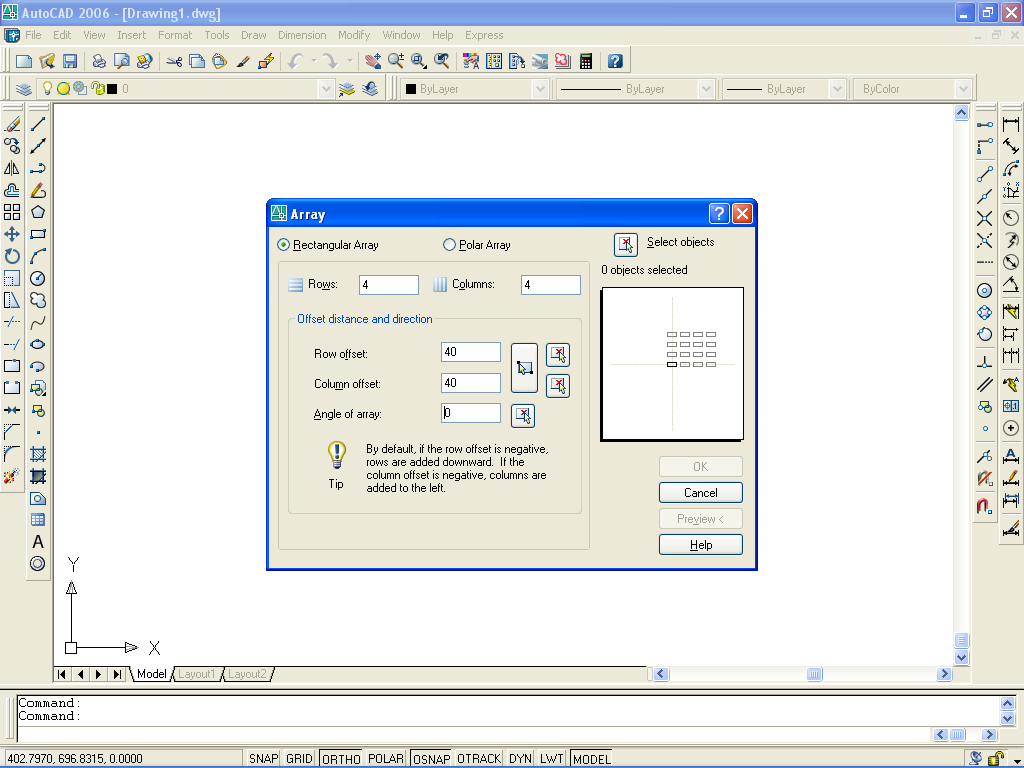The image size is (1024, 768).
Task: Toggle ORTHO mode in status bar
Action: click(x=341, y=758)
